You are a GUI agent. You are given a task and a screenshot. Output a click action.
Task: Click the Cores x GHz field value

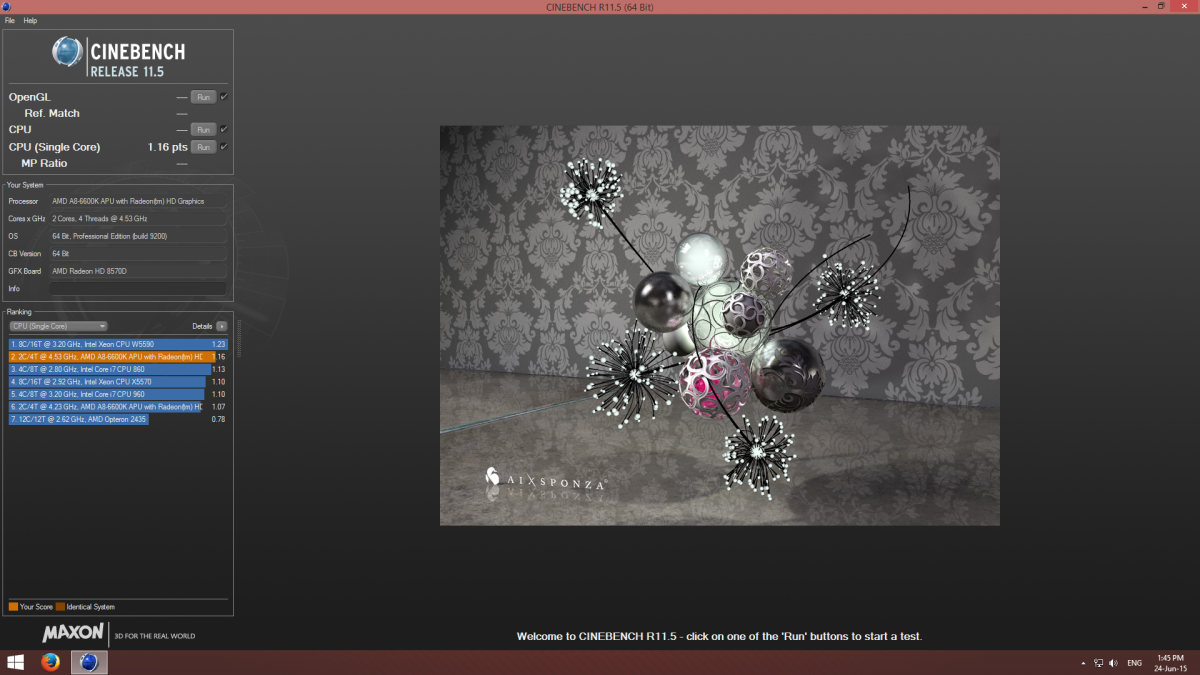coord(138,218)
